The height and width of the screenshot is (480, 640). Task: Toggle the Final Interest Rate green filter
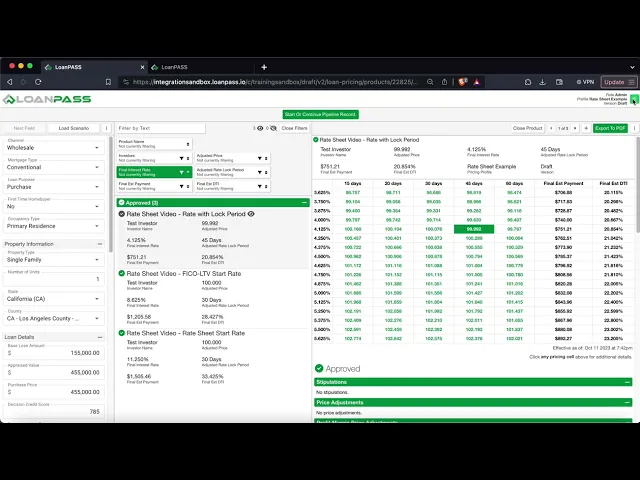point(154,172)
